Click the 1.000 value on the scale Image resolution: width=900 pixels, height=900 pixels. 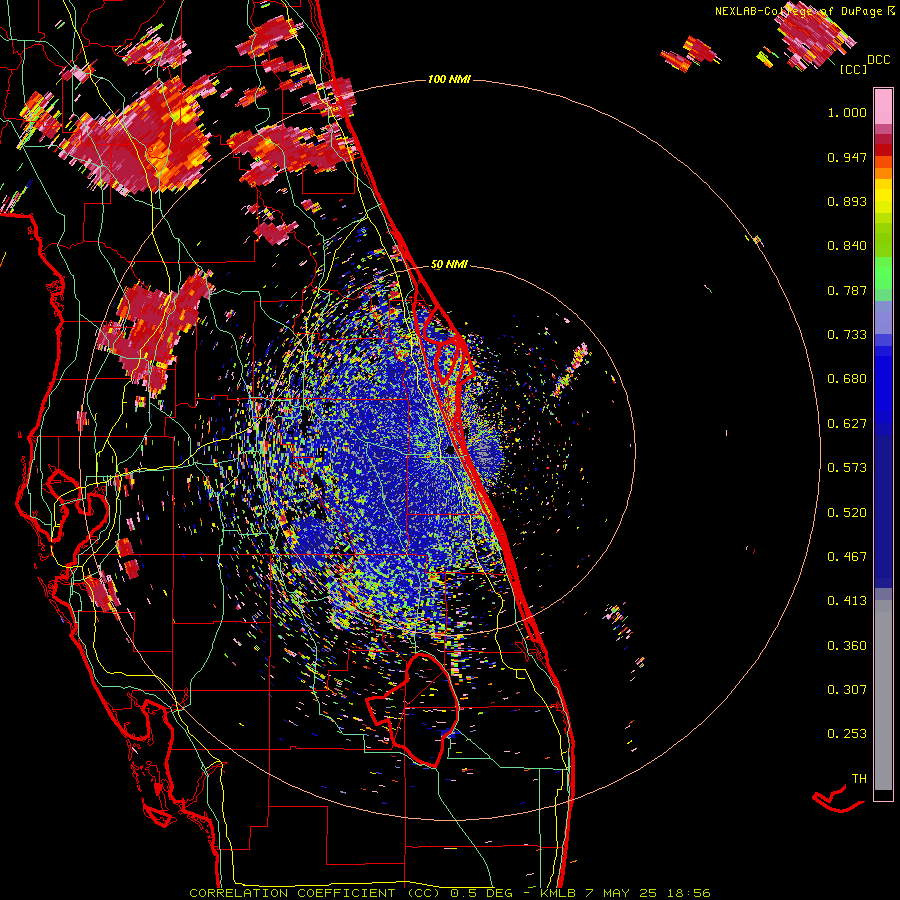coord(847,112)
